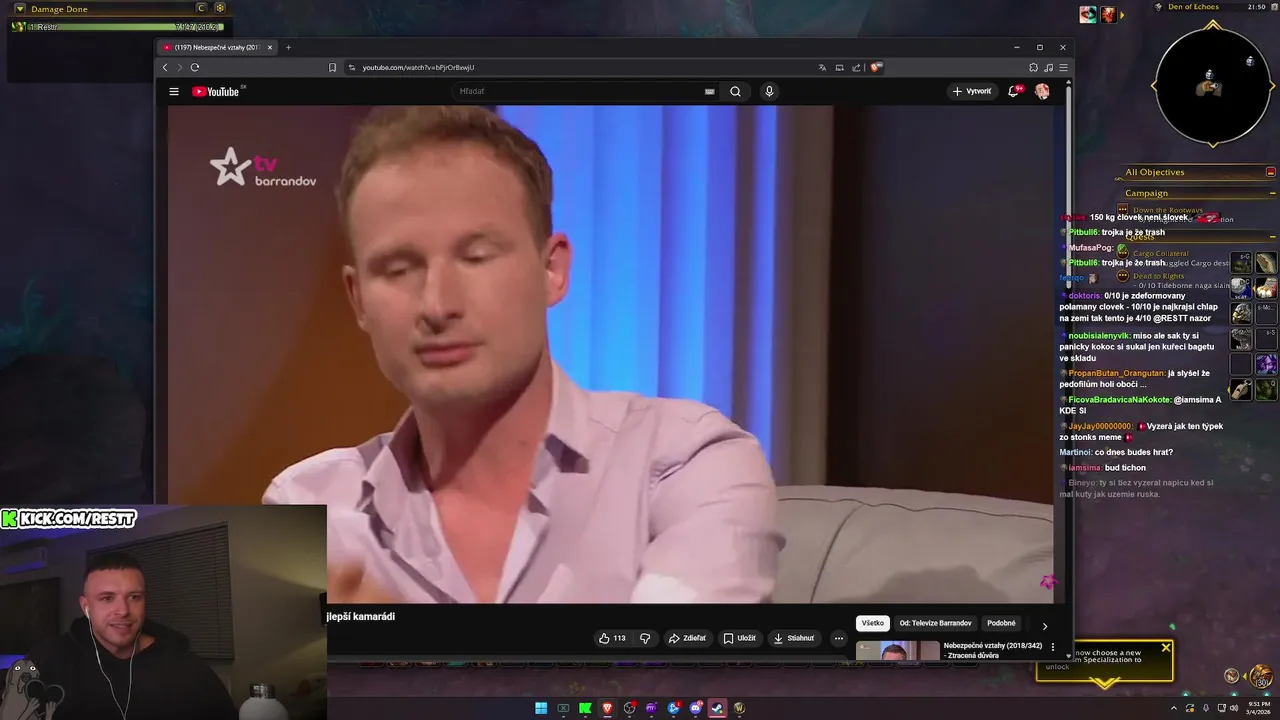Click the Den of Echoes zone label
Screen dimensions: 1280x720
[1192, 7]
